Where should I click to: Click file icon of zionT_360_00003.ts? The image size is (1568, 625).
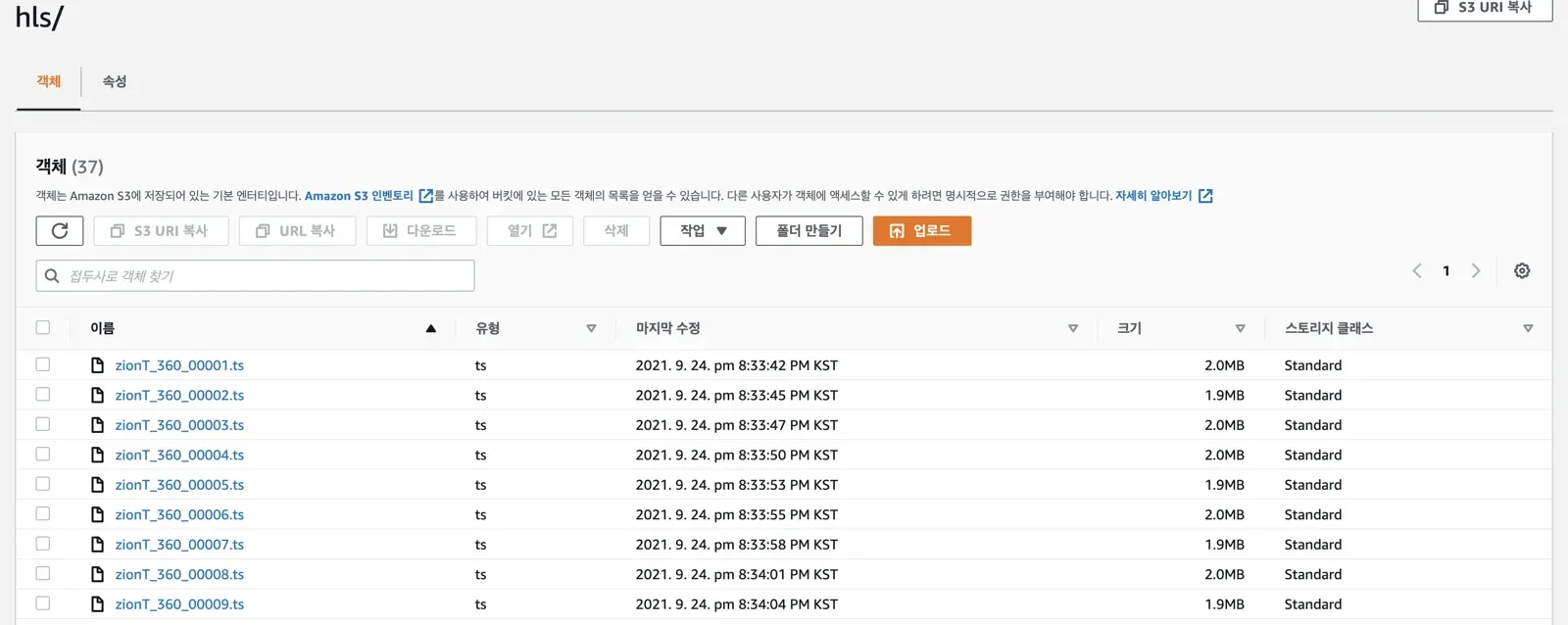[97, 425]
